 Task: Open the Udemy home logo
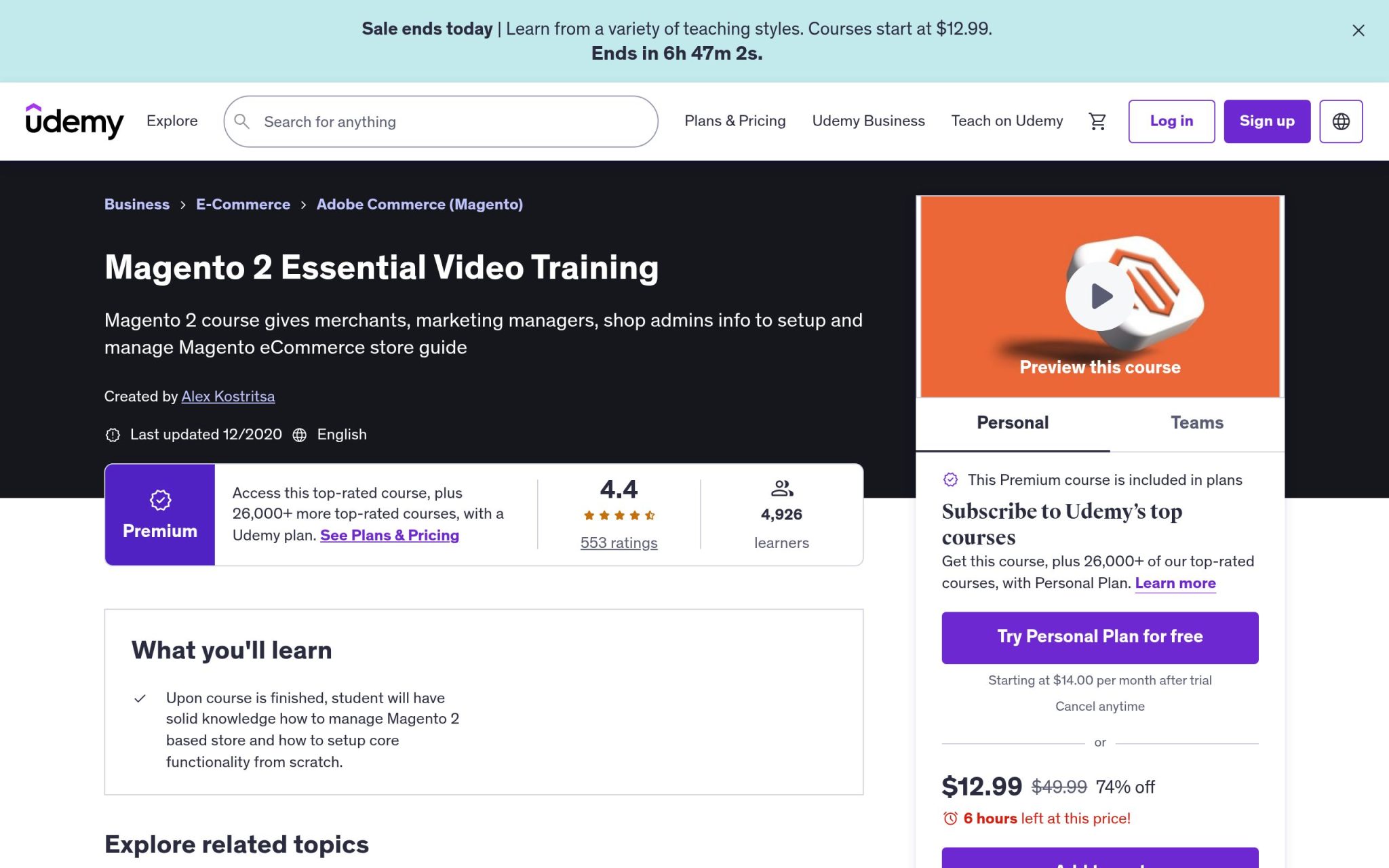click(x=75, y=121)
